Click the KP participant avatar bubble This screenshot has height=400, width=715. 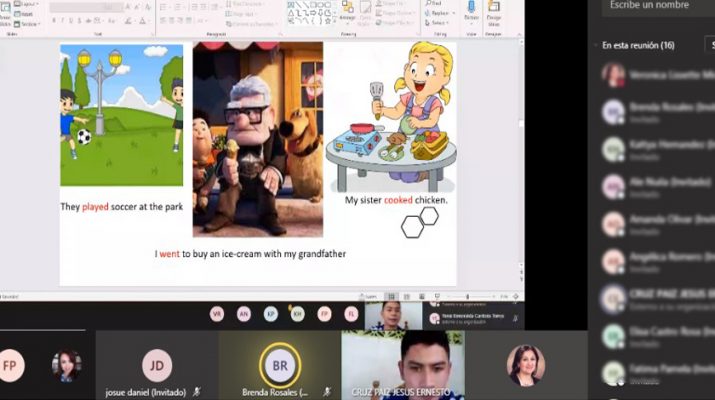270,313
